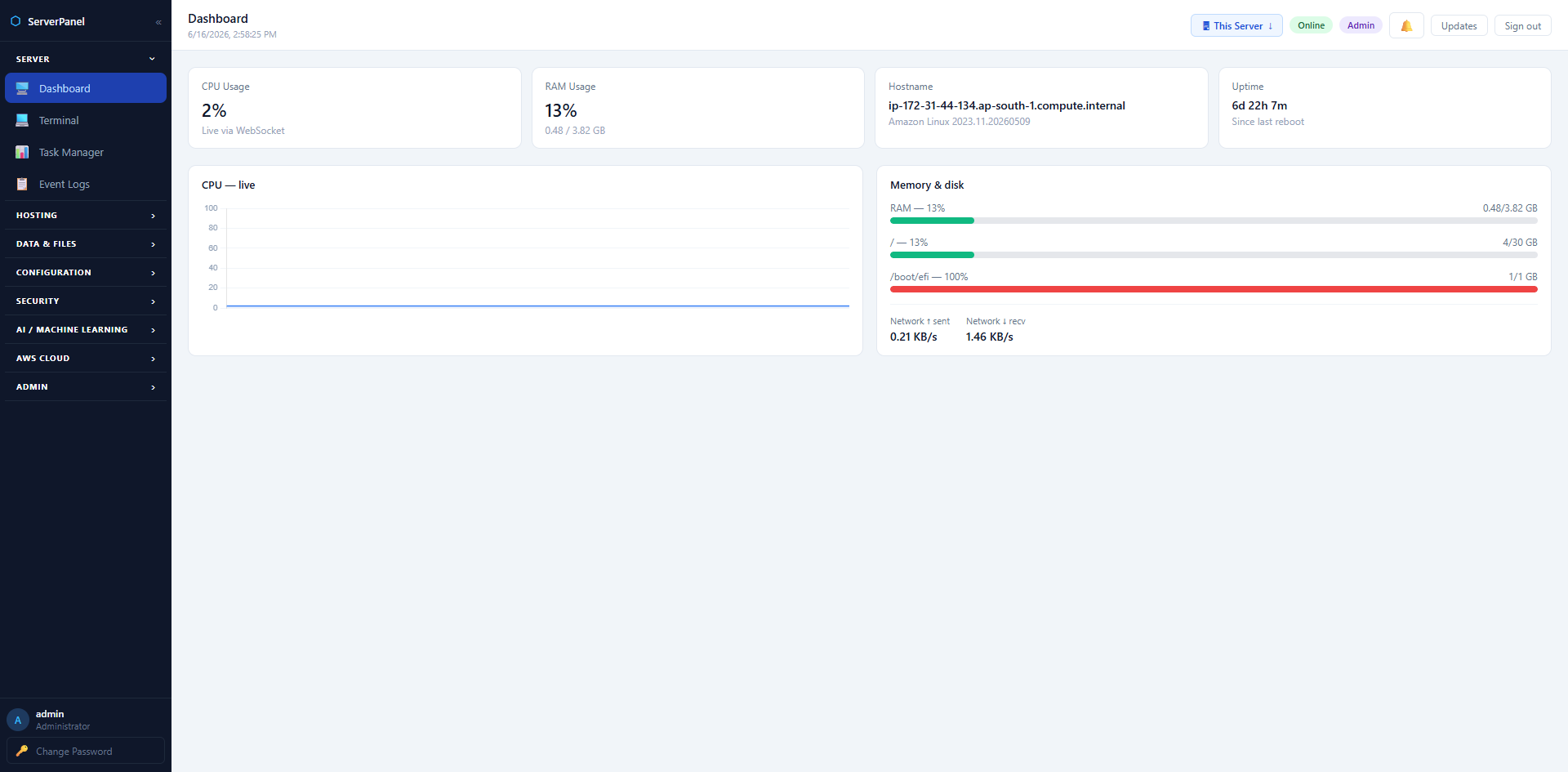
Task: Click the Memory & disk heading
Action: click(927, 185)
